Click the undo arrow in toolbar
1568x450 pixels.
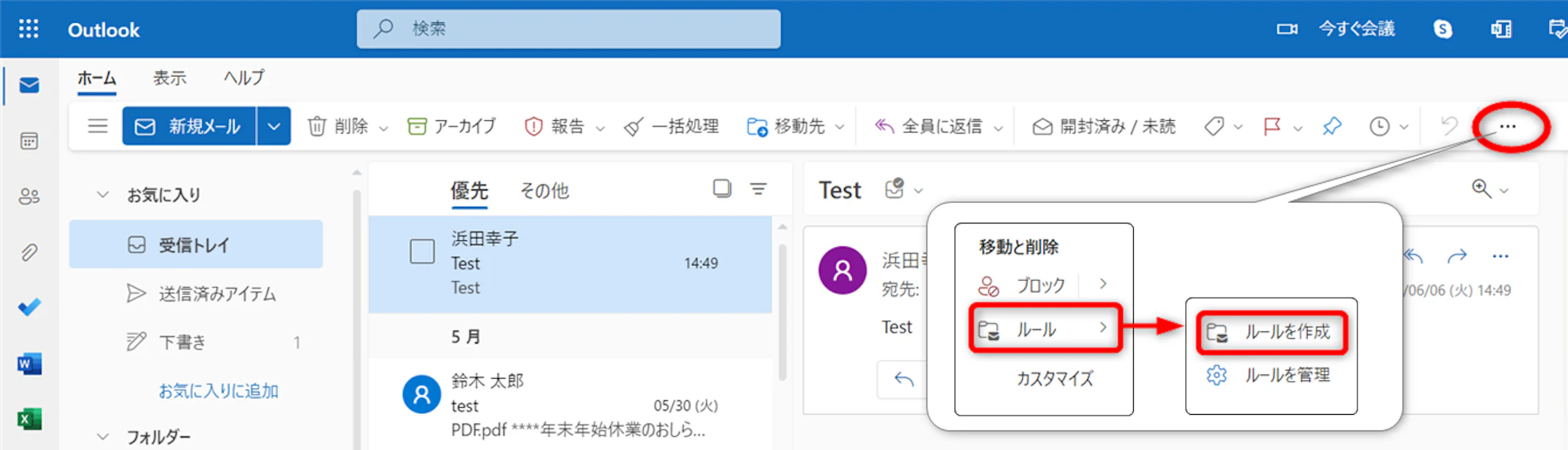point(1449,126)
